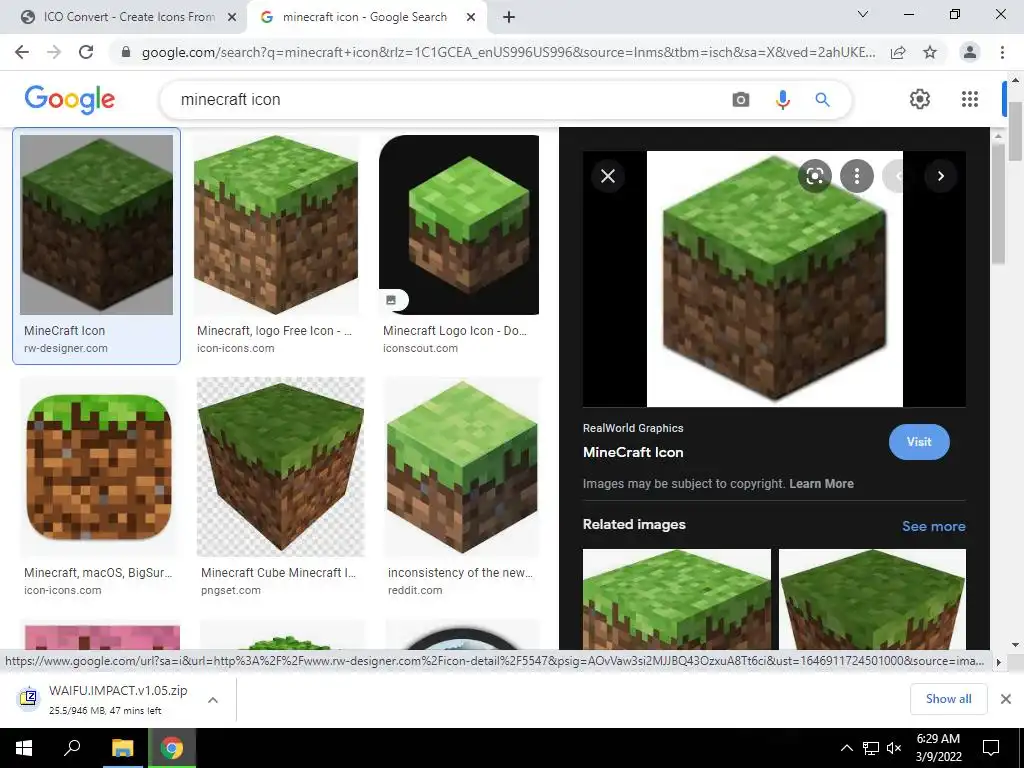Viewport: 1024px width, 768px height.
Task: Open the network status tray icon
Action: point(871,748)
